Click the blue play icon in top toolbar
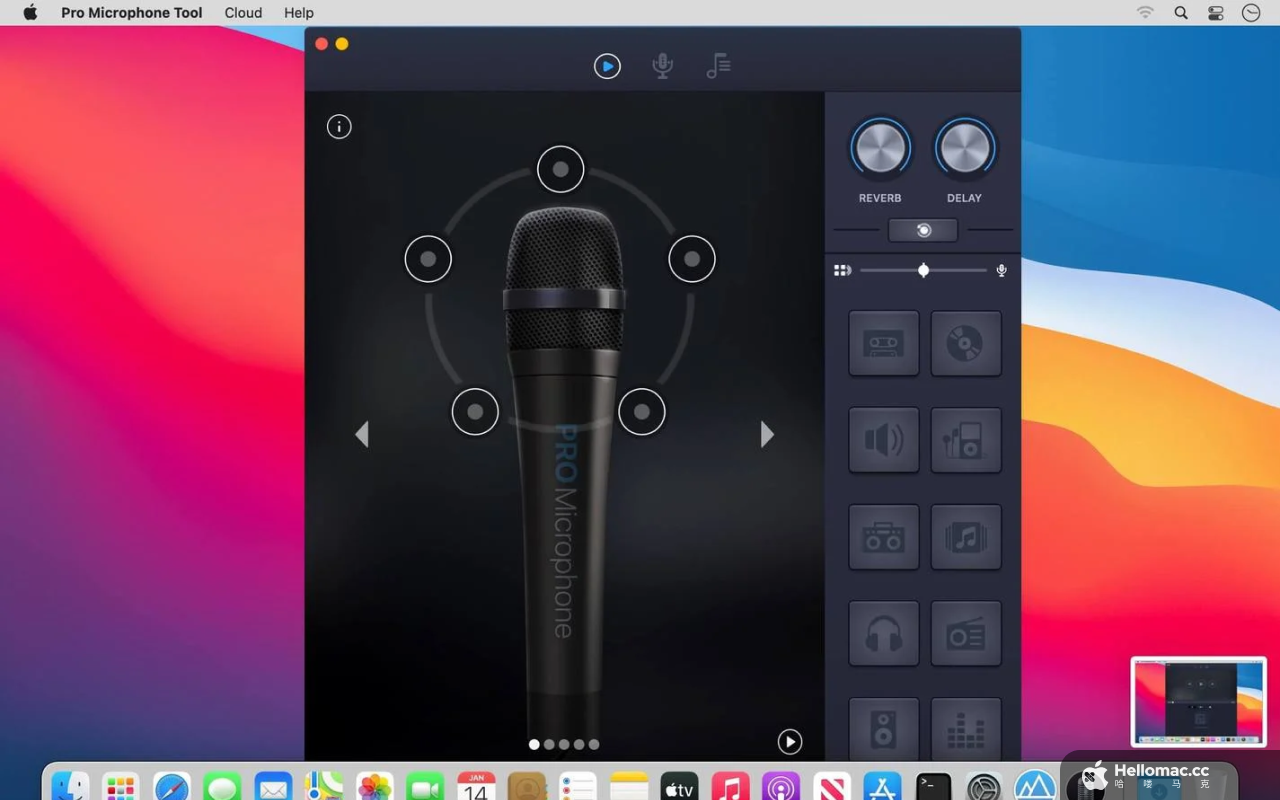1280x800 pixels. [x=607, y=66]
